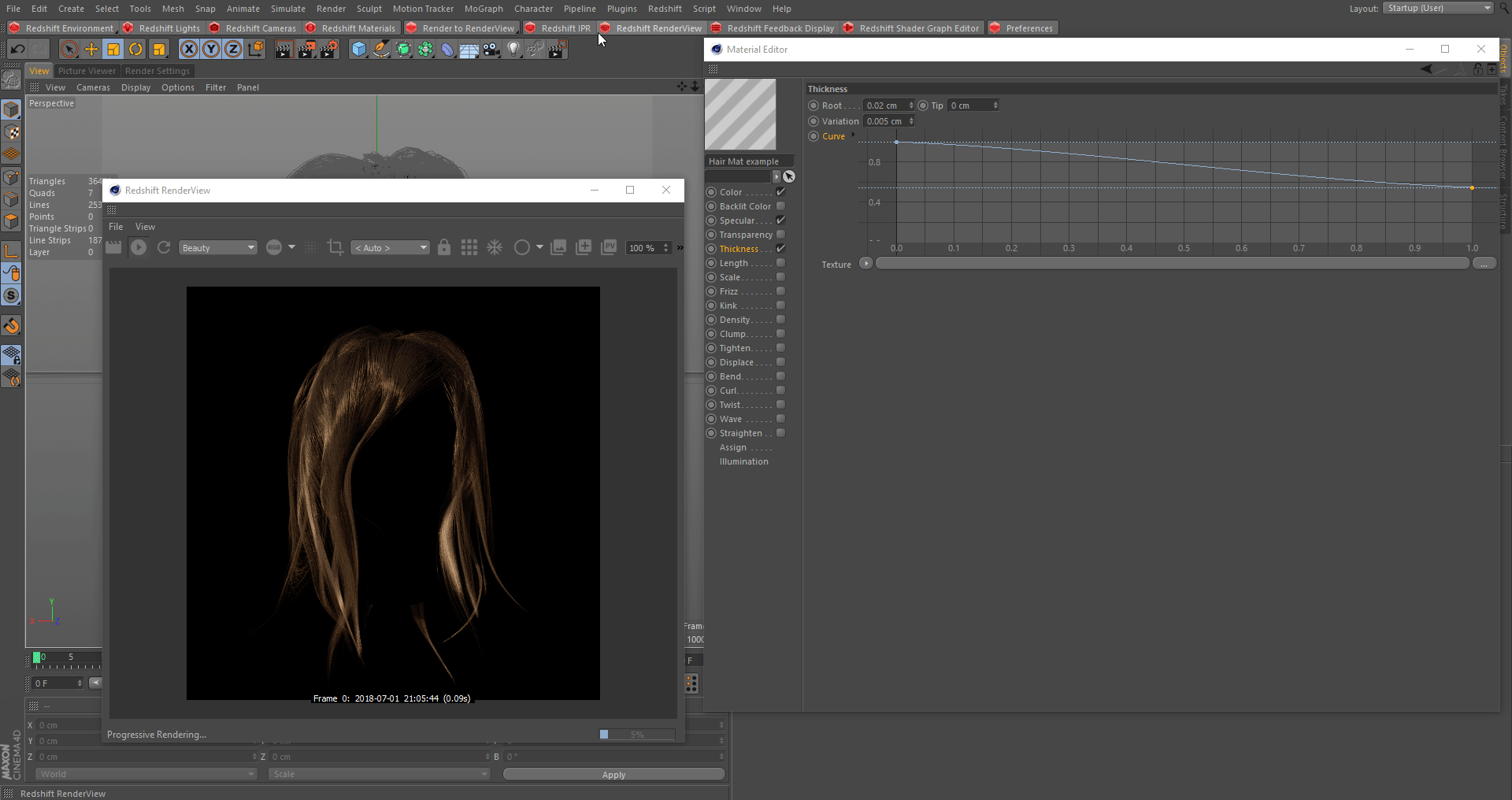Uncheck the Specular channel checkbox
The height and width of the screenshot is (800, 1512).
coord(780,220)
